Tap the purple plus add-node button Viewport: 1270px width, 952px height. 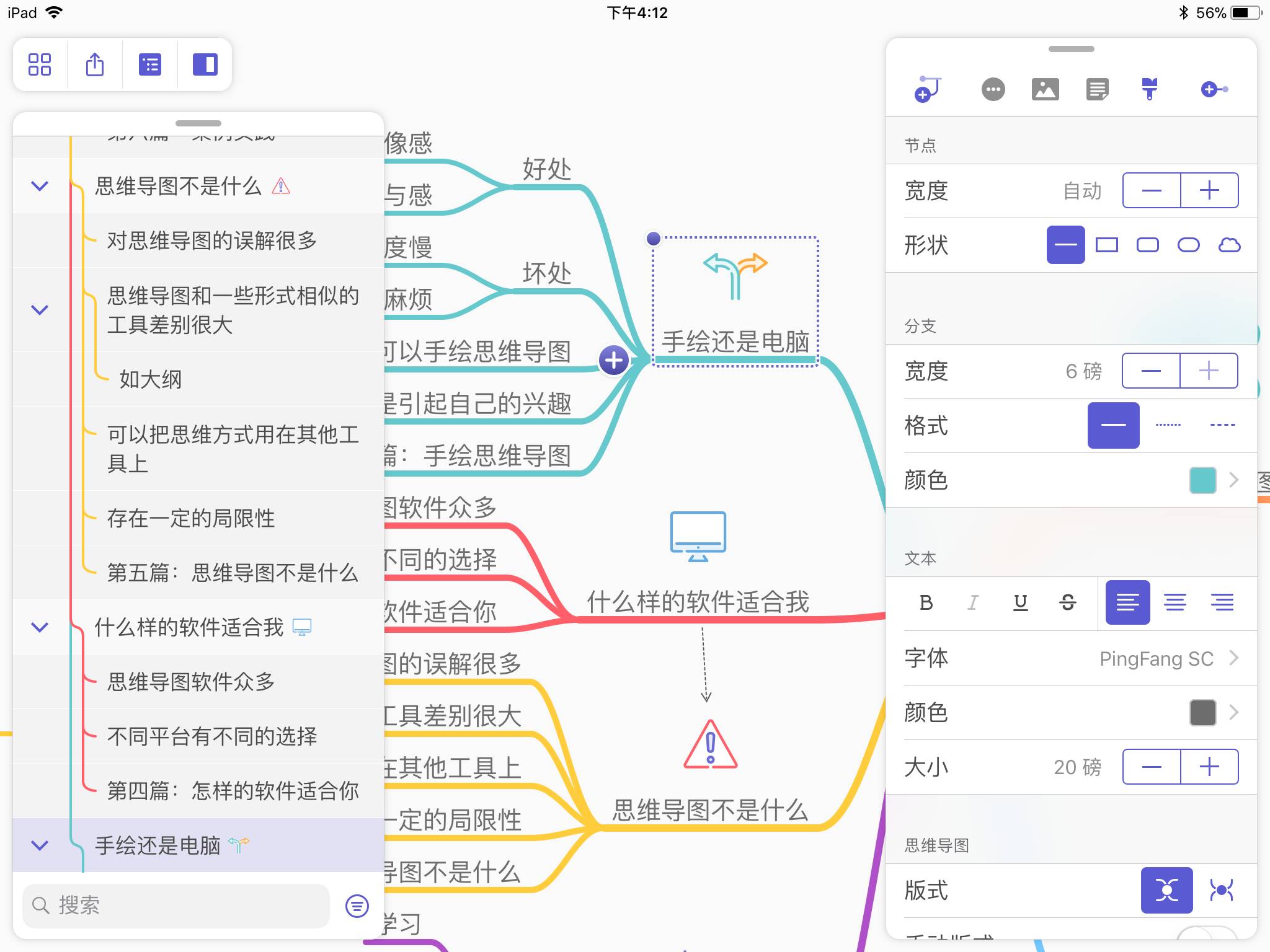tap(613, 360)
